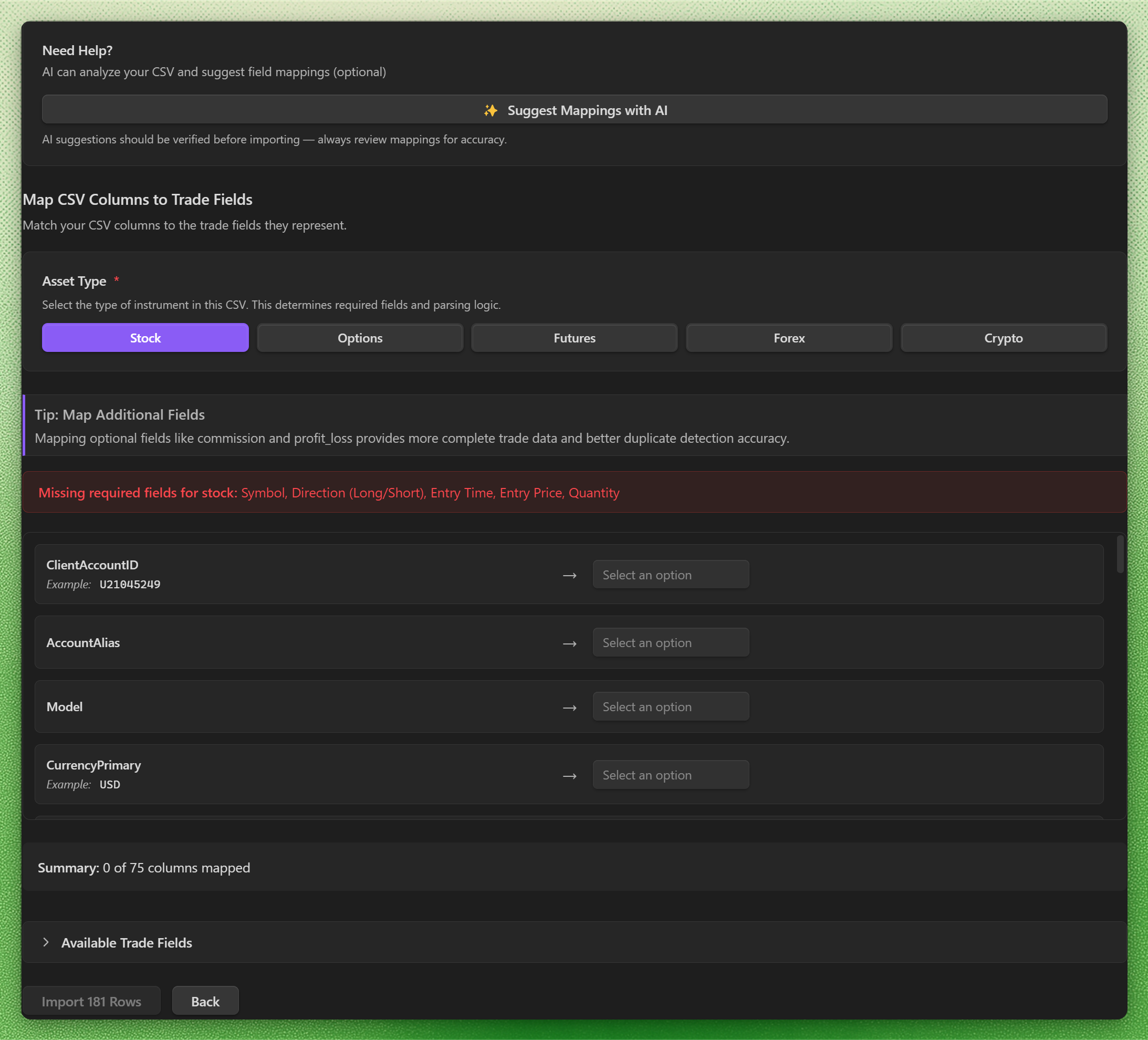Screen dimensions: 1148x1040
Task: Click example value U21045249
Action: coord(130,585)
